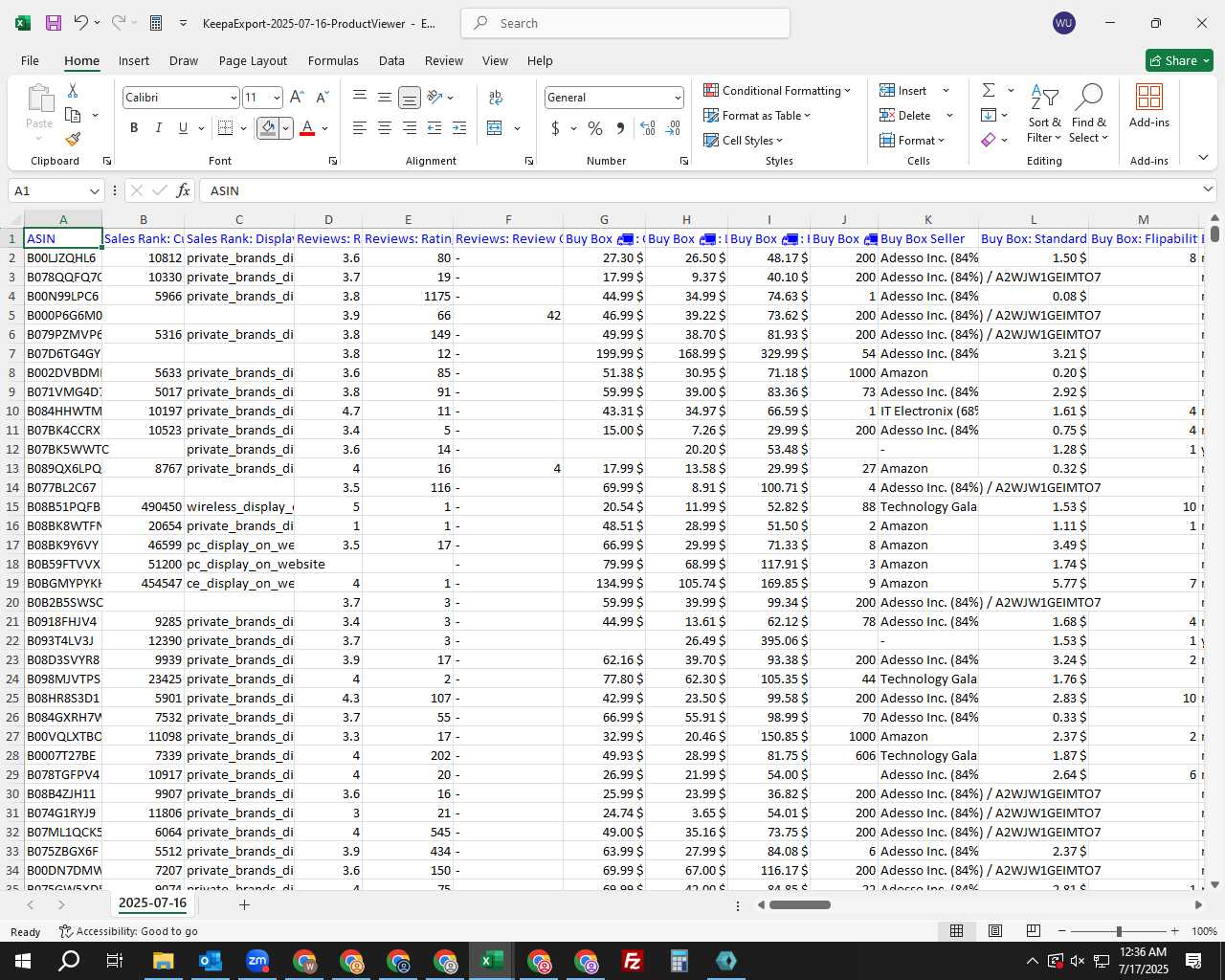Click the Format Painter brush icon
Image resolution: width=1225 pixels, height=980 pixels.
[x=73, y=140]
